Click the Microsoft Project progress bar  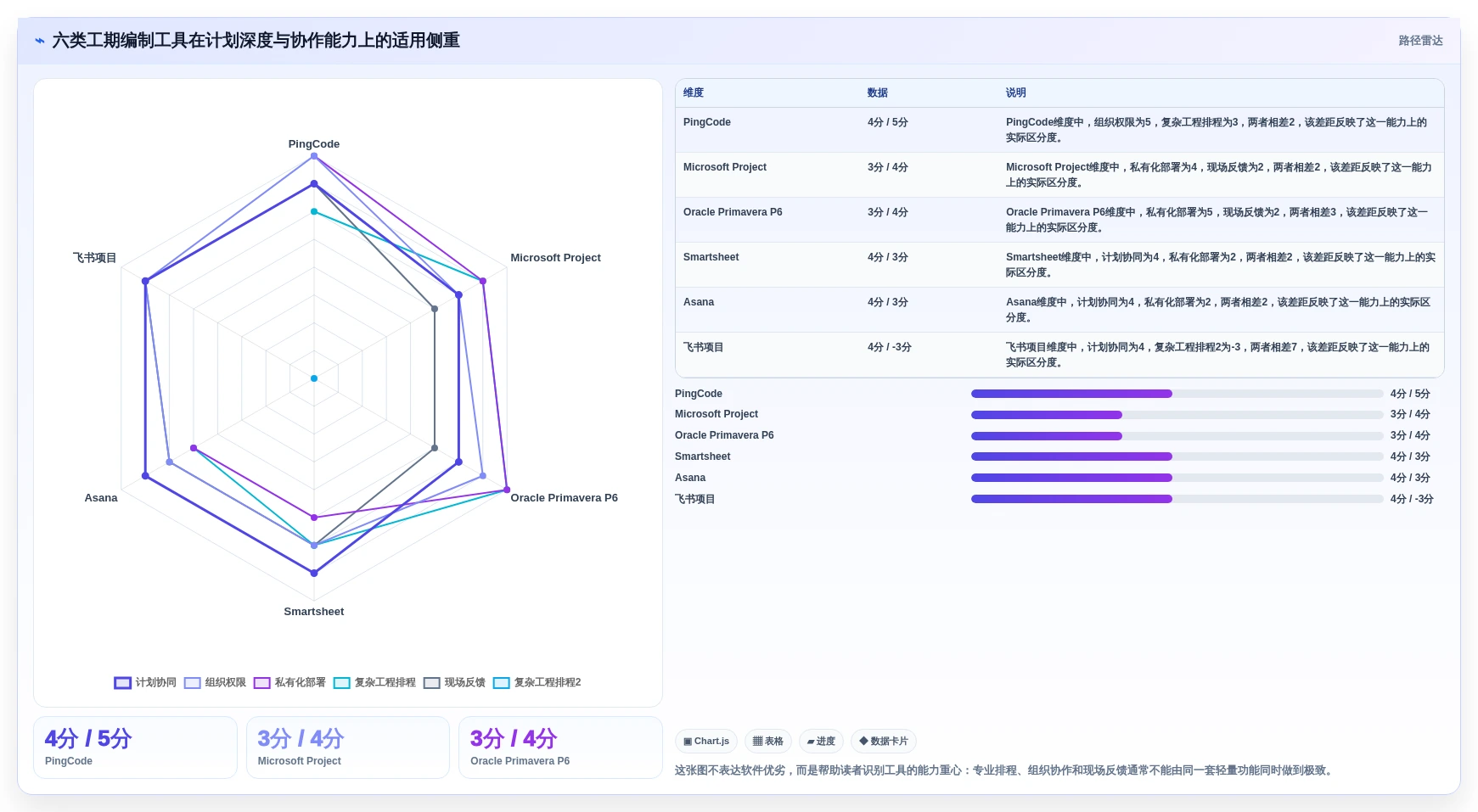1177,415
